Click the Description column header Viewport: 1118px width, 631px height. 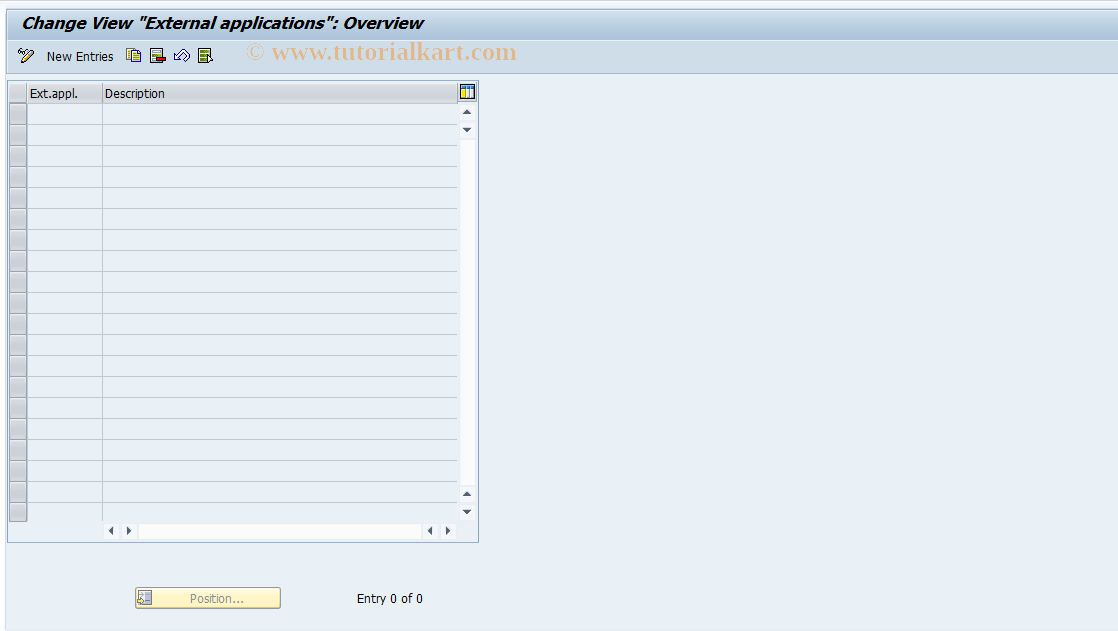point(280,93)
